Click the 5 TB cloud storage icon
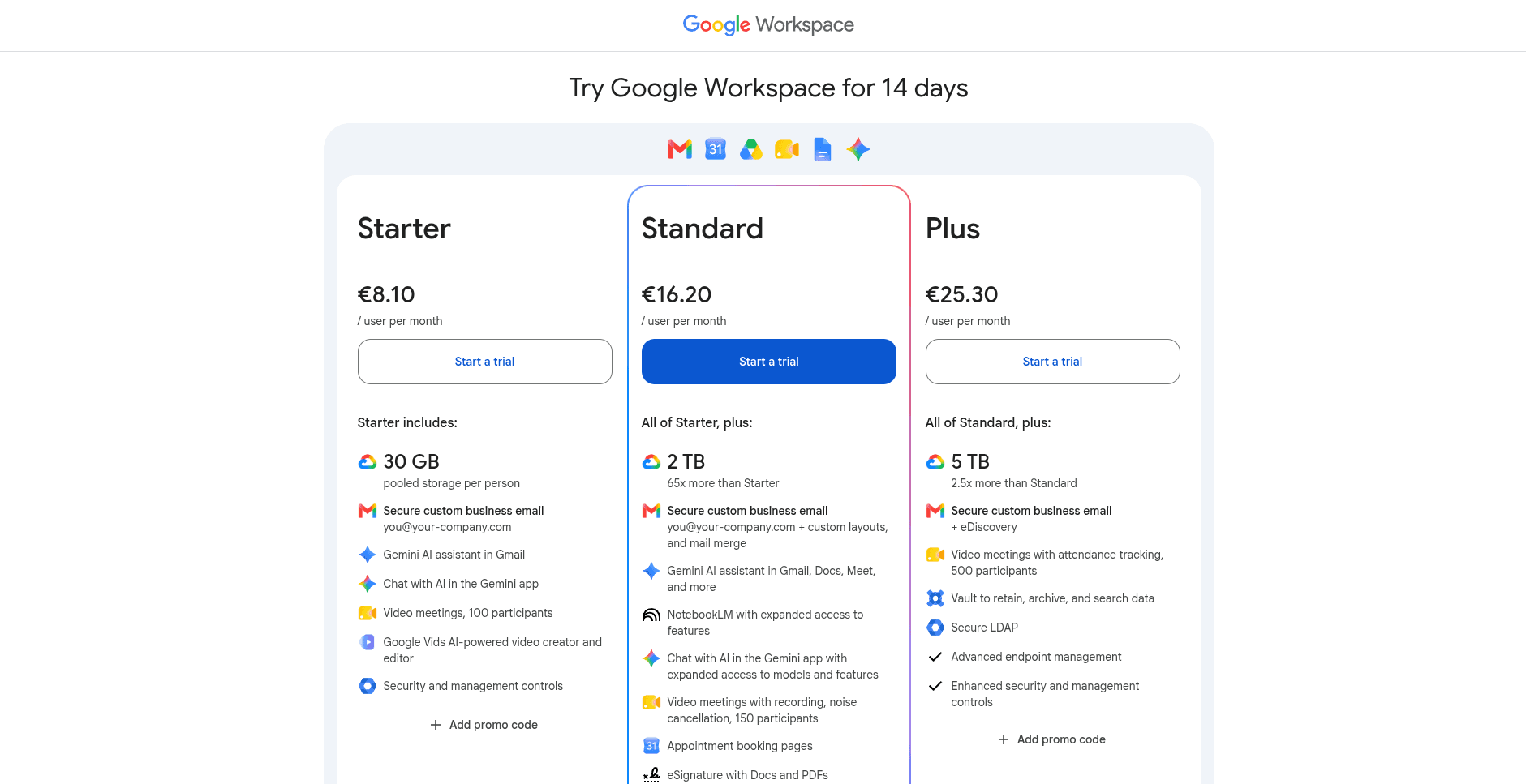This screenshot has width=1526, height=784. (x=935, y=462)
